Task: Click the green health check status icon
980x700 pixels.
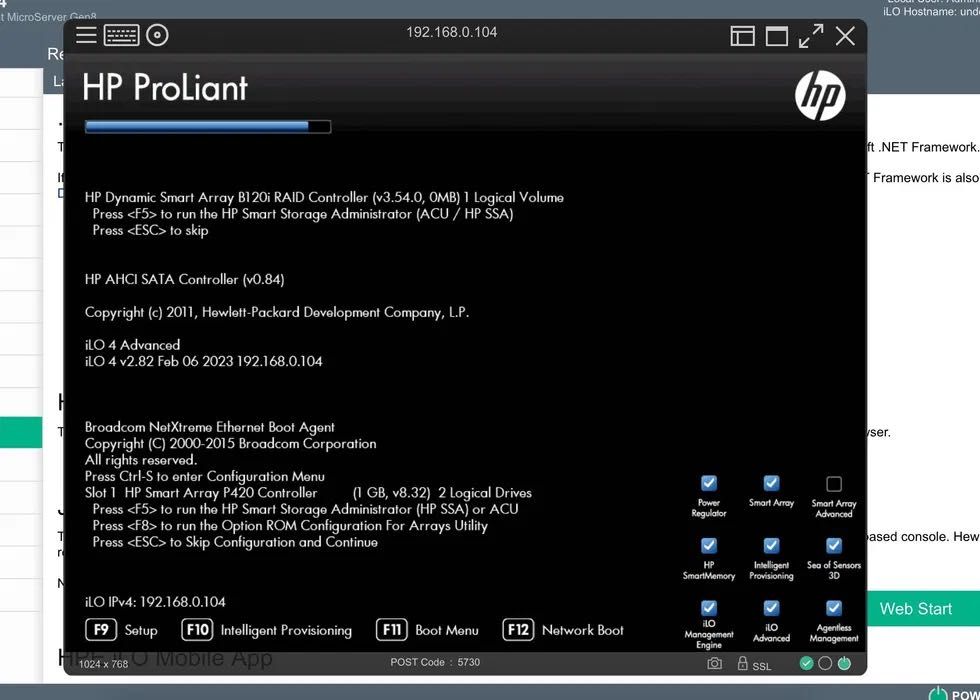Action: tap(806, 663)
